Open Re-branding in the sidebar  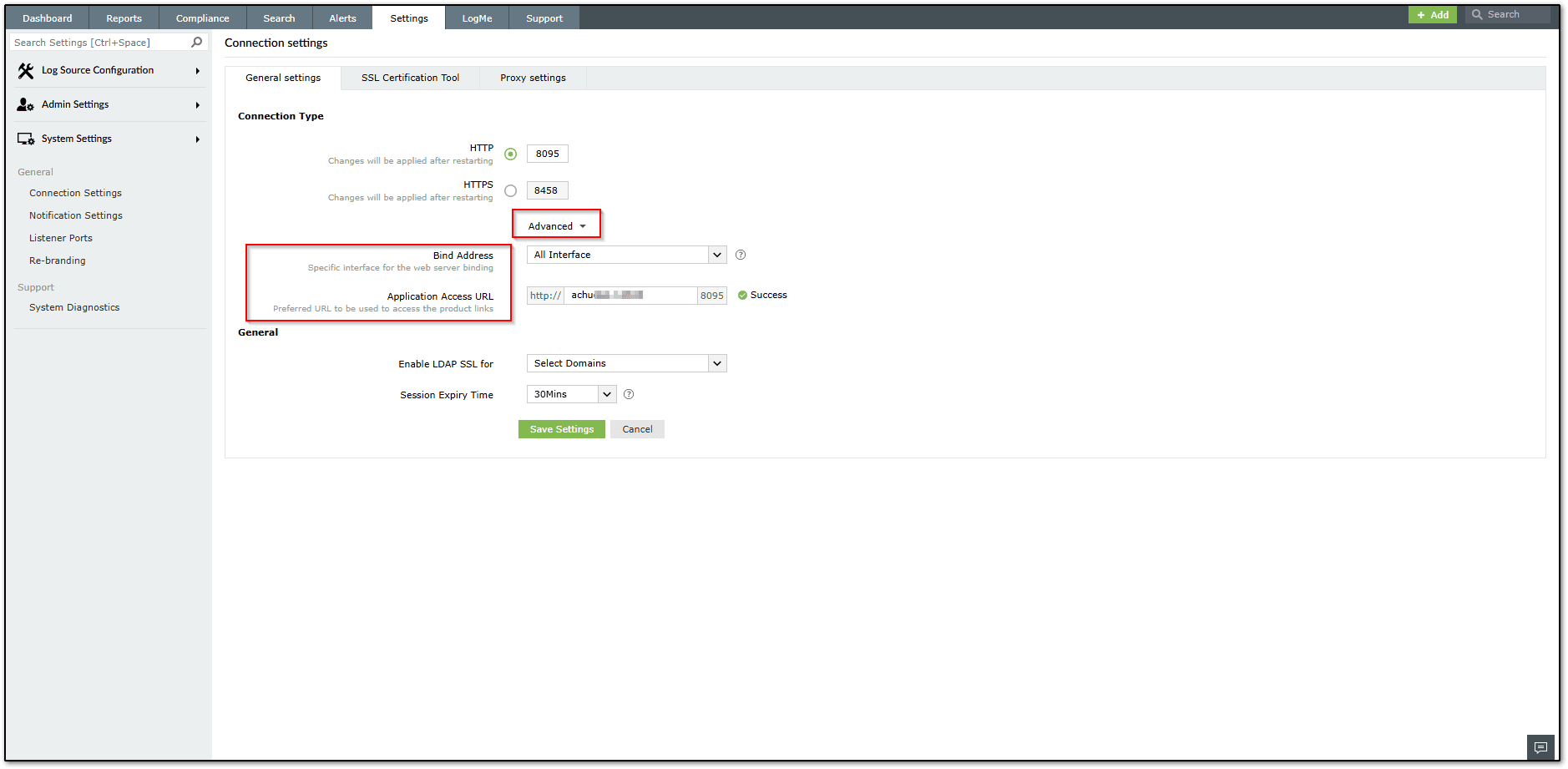click(x=58, y=261)
